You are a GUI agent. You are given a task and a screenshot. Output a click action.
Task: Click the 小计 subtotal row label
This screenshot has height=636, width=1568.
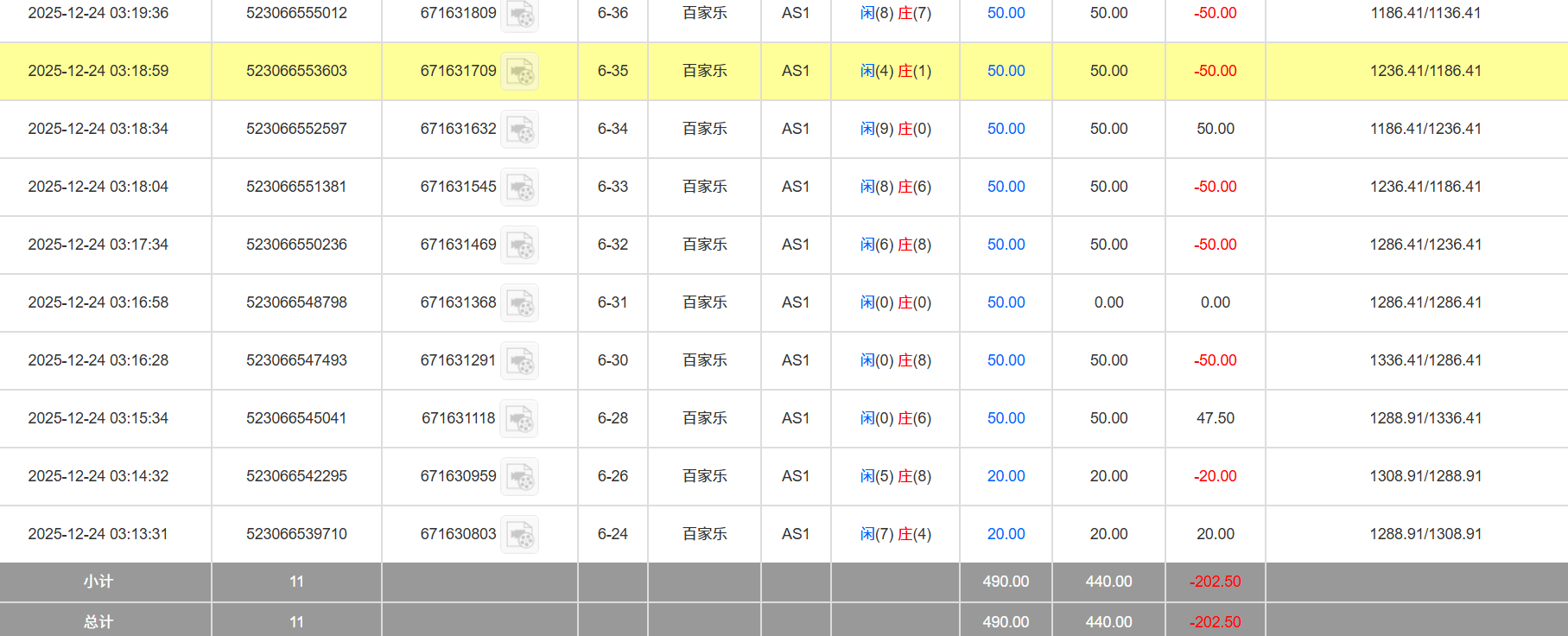point(98,582)
